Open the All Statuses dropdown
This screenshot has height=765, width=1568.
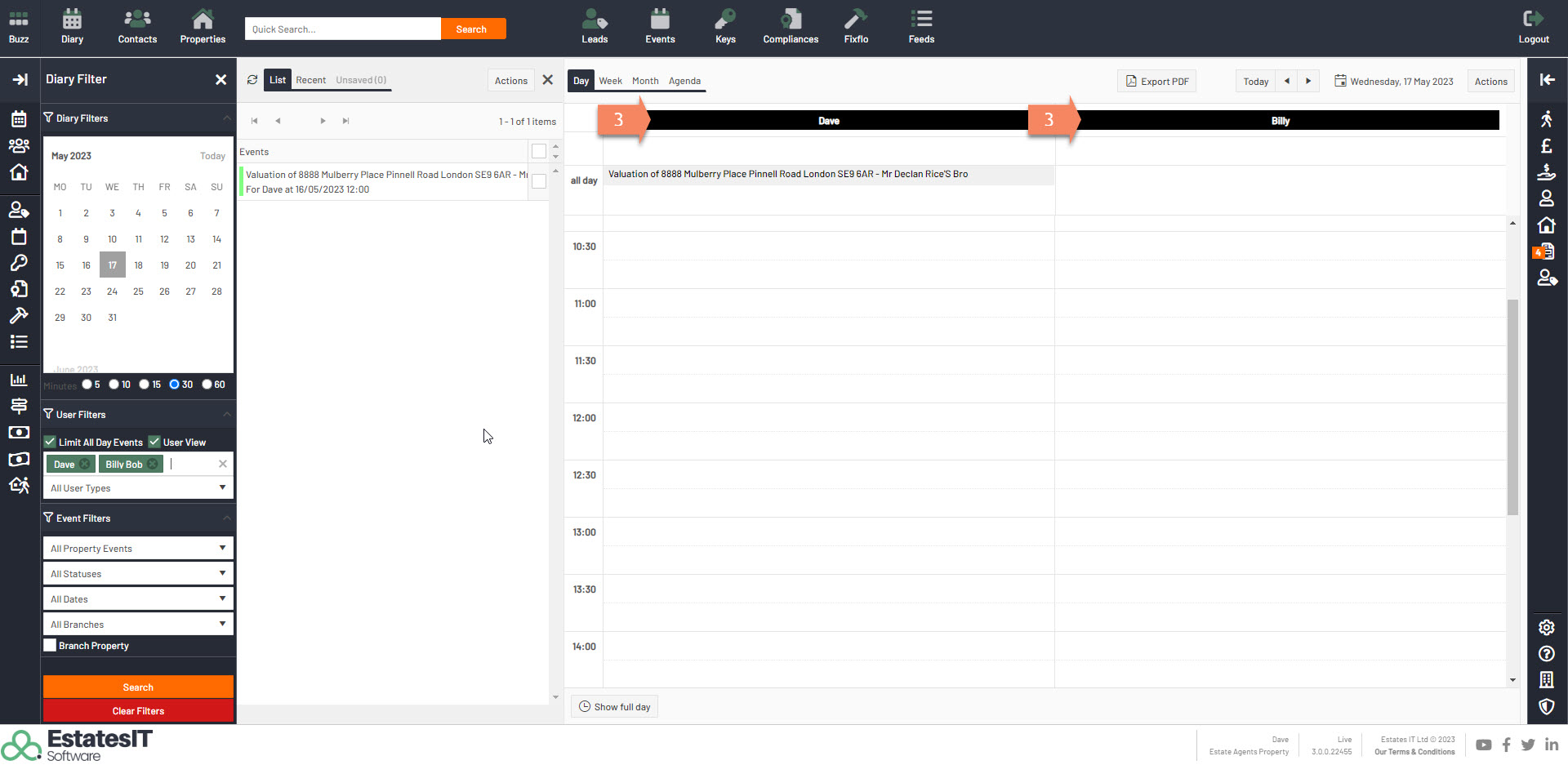(x=137, y=574)
